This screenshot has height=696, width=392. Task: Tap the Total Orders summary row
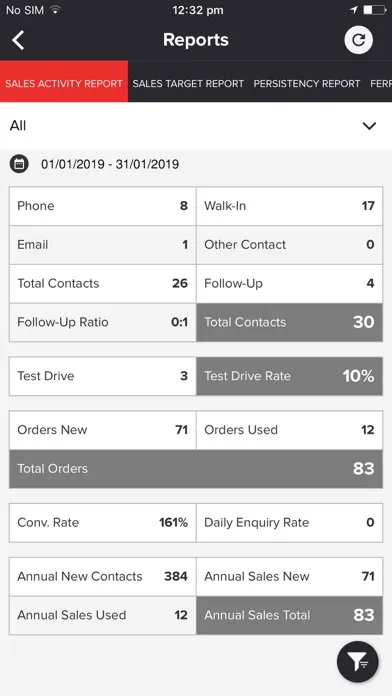196,469
